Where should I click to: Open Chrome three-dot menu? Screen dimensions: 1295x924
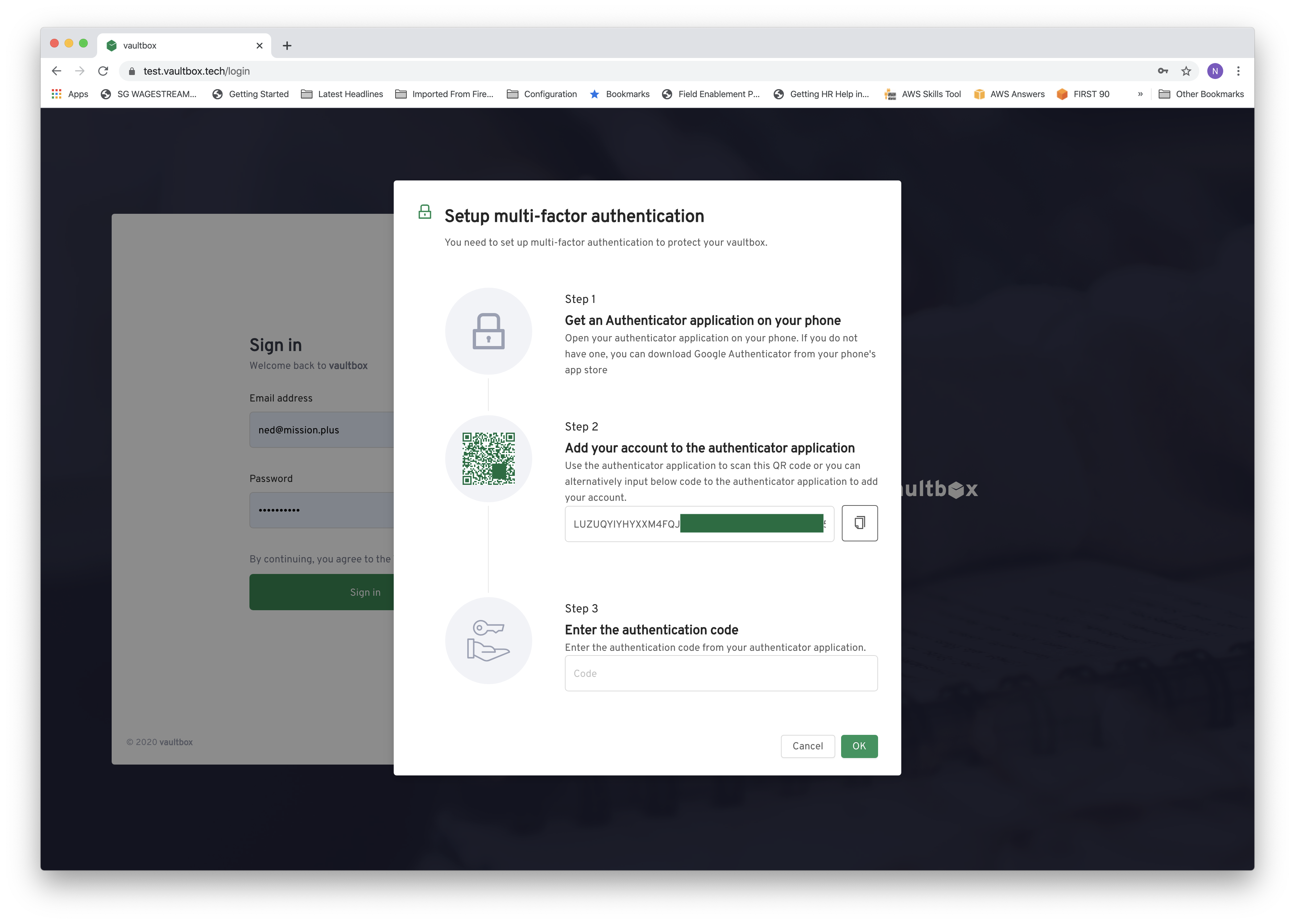tap(1238, 71)
